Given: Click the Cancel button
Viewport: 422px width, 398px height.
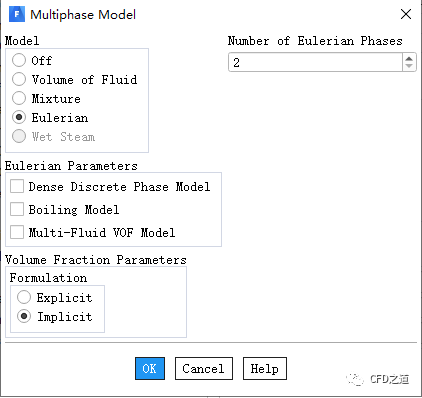Looking at the screenshot, I should 204,368.
